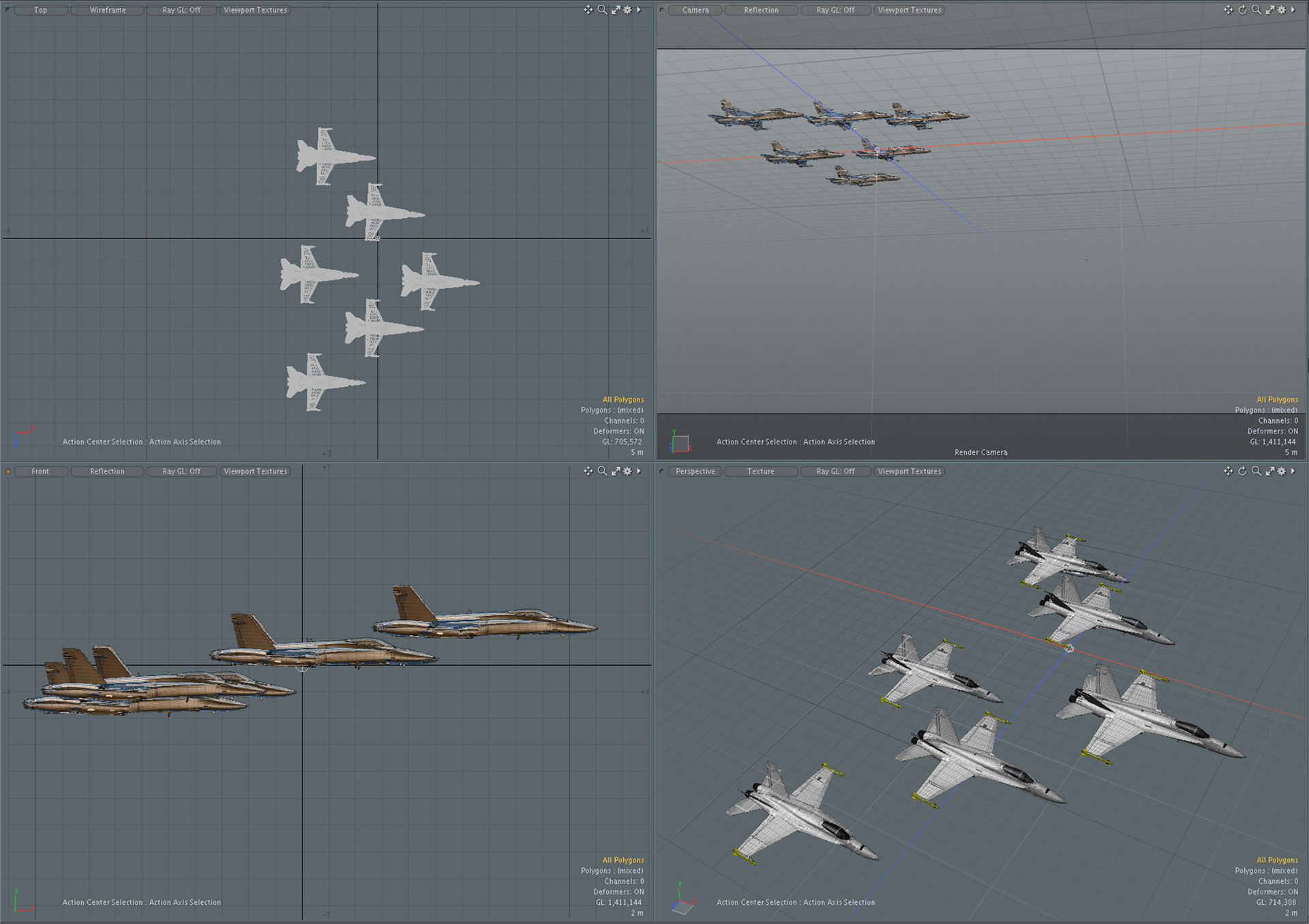Toggle Ray GL: Off in Perspective viewport

(835, 472)
